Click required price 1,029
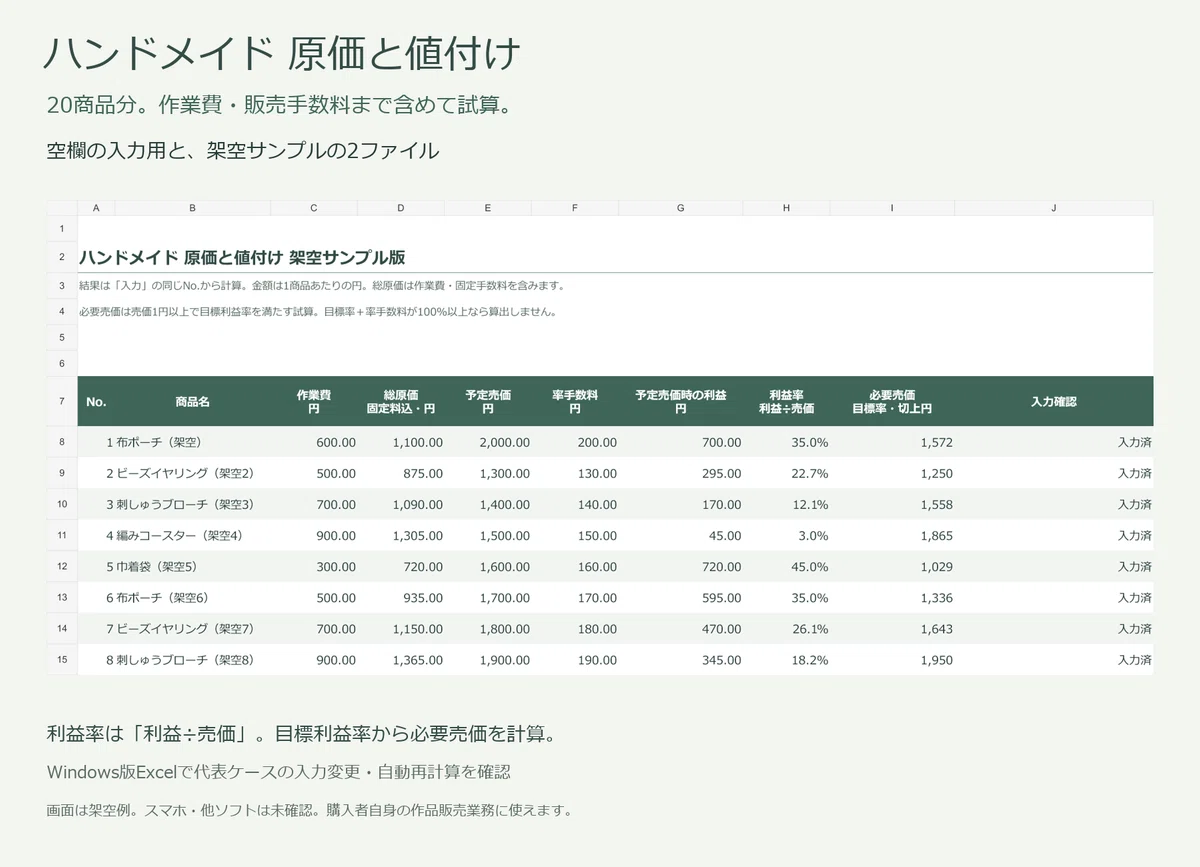 click(937, 566)
